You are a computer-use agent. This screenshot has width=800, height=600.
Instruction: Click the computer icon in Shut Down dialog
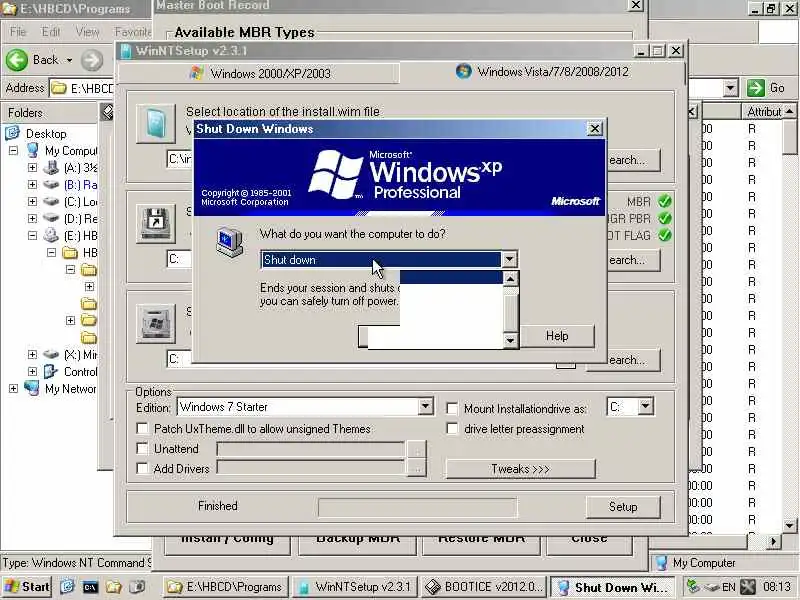click(229, 243)
